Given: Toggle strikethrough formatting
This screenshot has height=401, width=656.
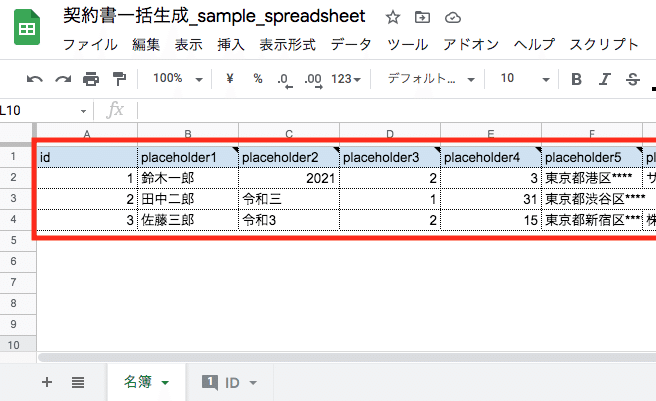Looking at the screenshot, I should [633, 79].
